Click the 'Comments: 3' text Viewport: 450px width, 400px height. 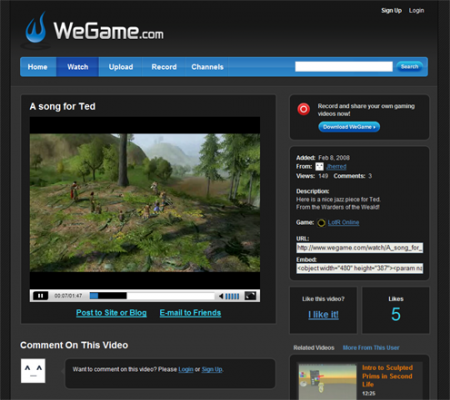tap(353, 176)
